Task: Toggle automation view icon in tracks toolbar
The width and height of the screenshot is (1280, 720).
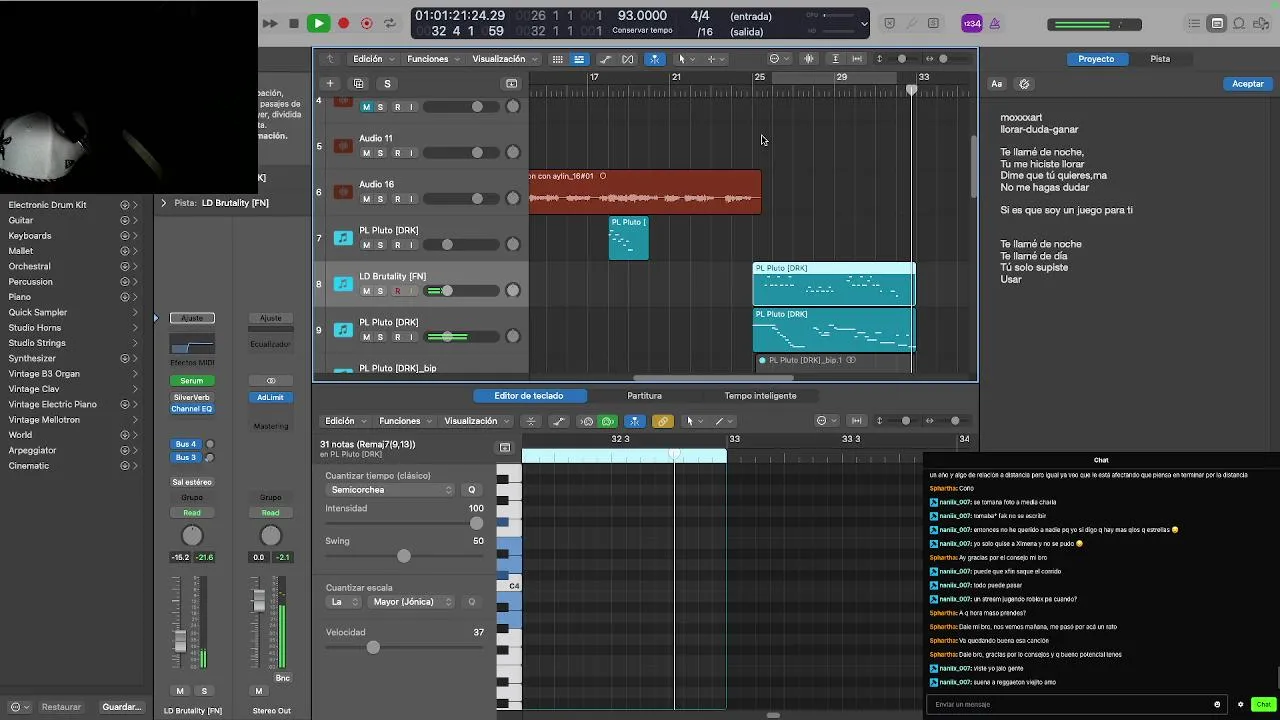Action: tap(605, 59)
